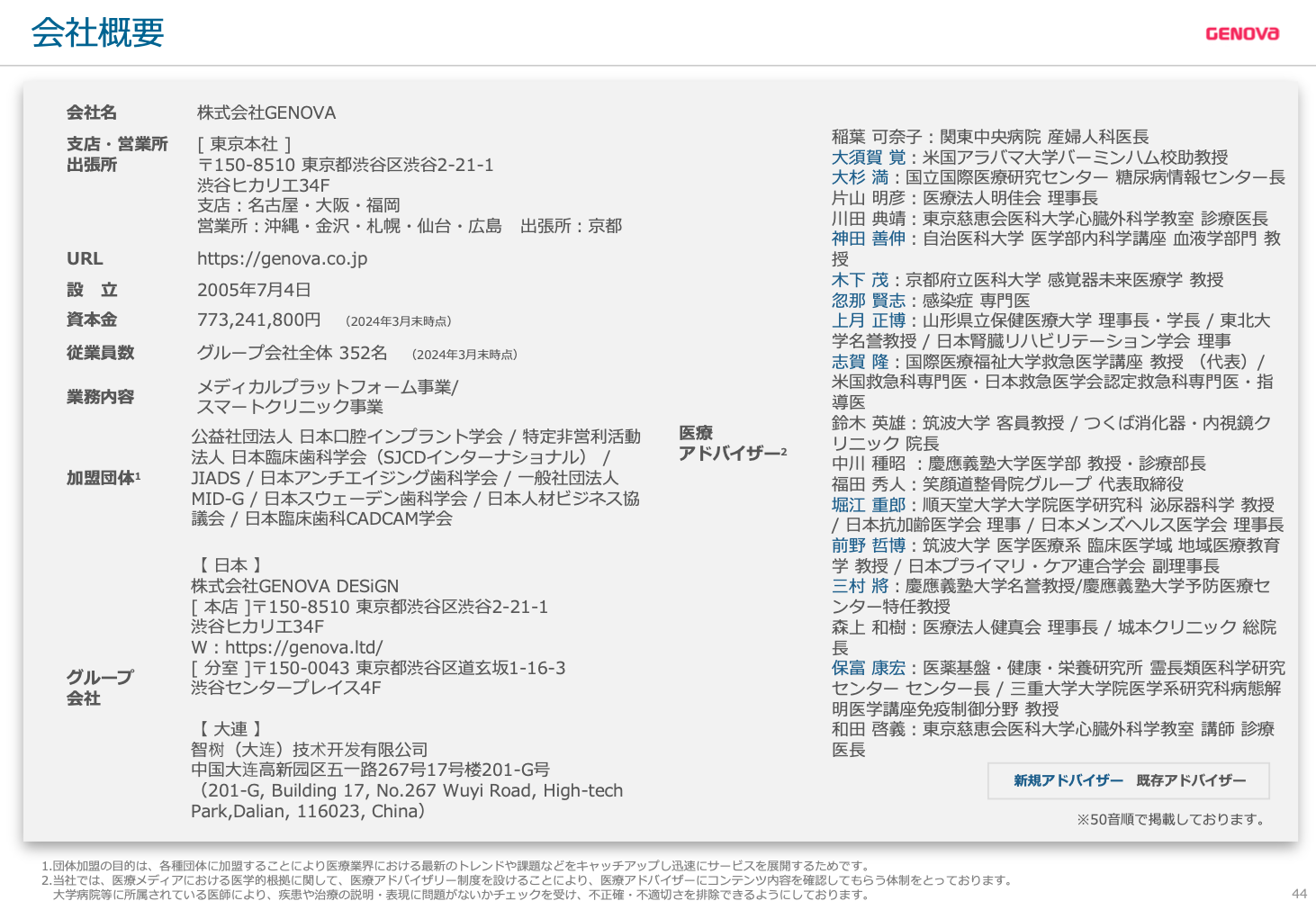1316x910 pixels.
Task: Select footnote 2 about 医療アドバイザリー制度
Action: pos(528,887)
